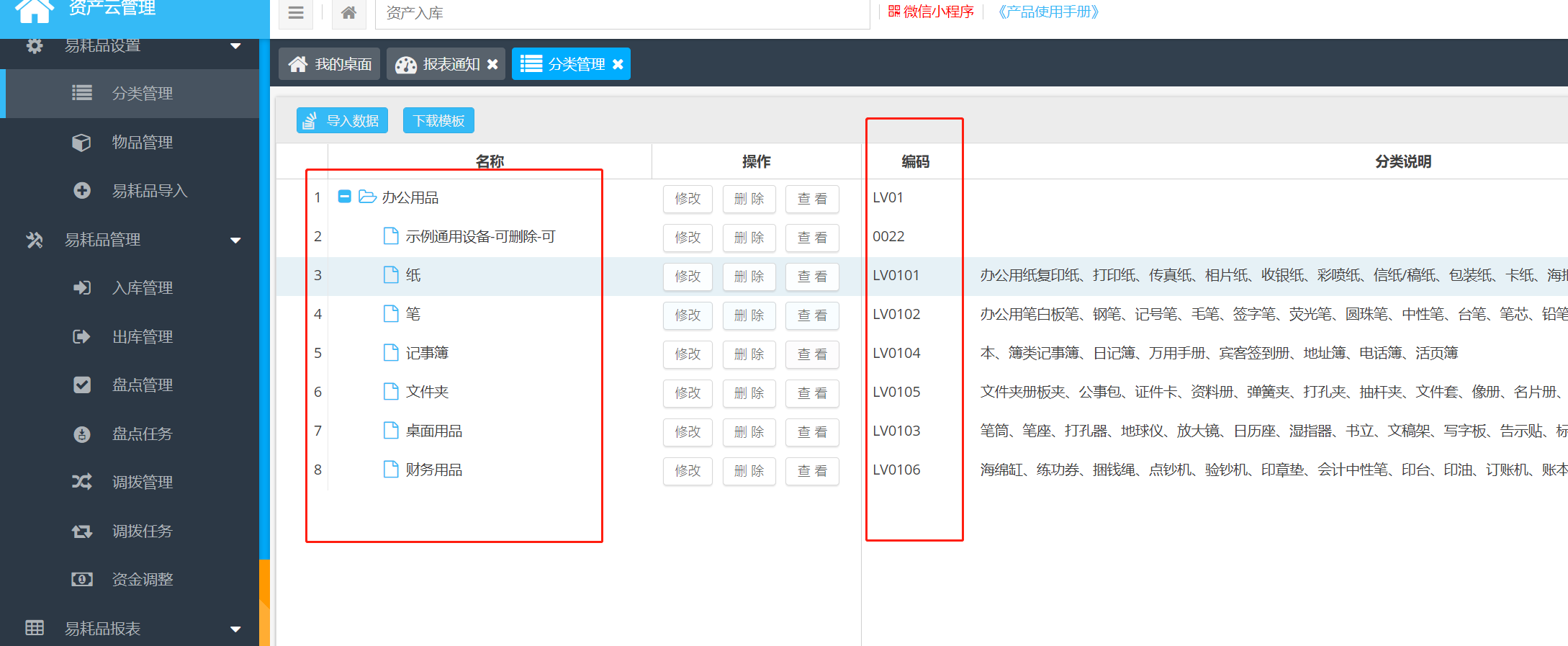The image size is (1568, 646).
Task: Click the 分类说明 column header
Action: pos(1403,162)
